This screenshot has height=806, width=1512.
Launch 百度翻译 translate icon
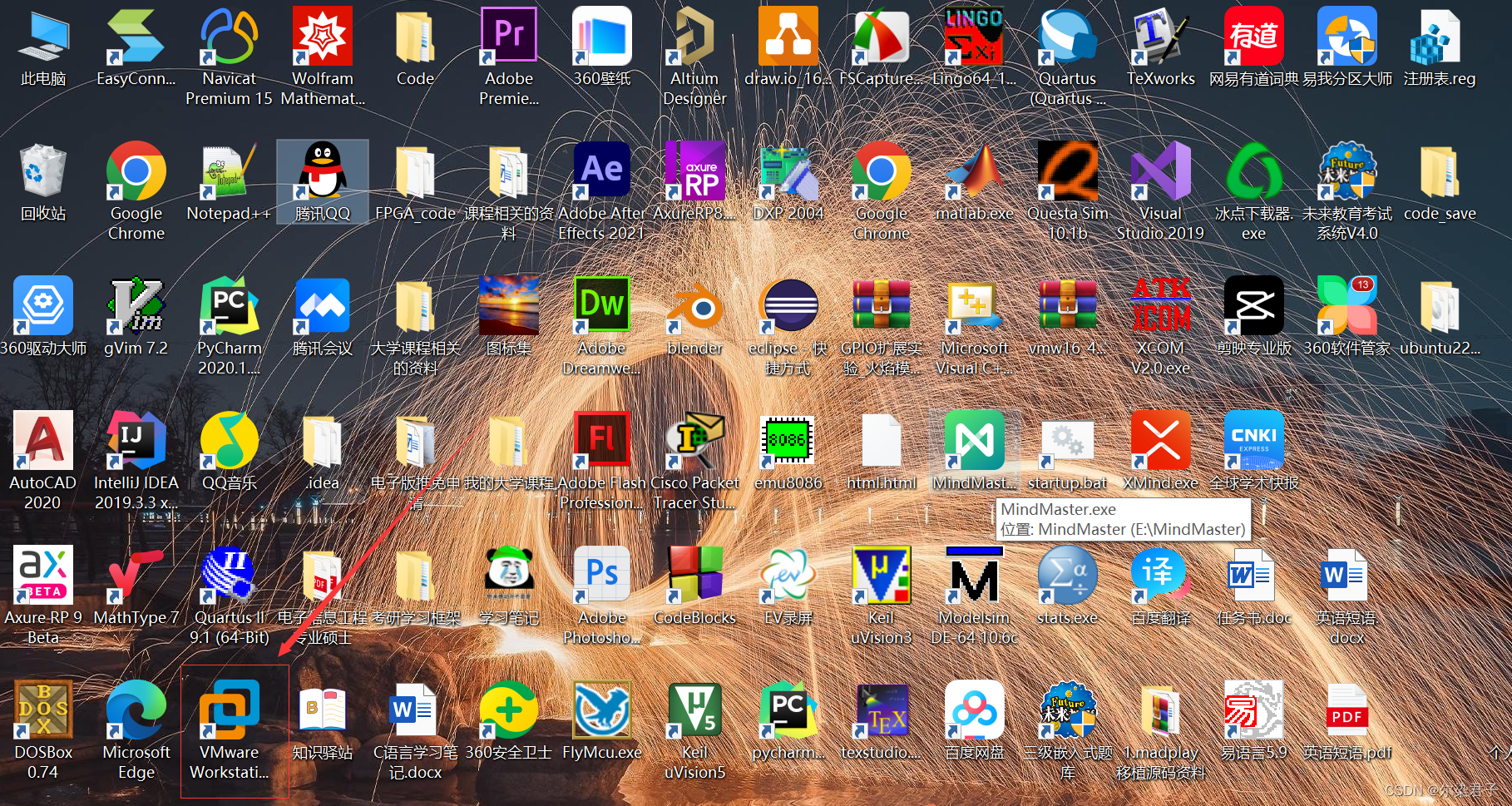1161,575
